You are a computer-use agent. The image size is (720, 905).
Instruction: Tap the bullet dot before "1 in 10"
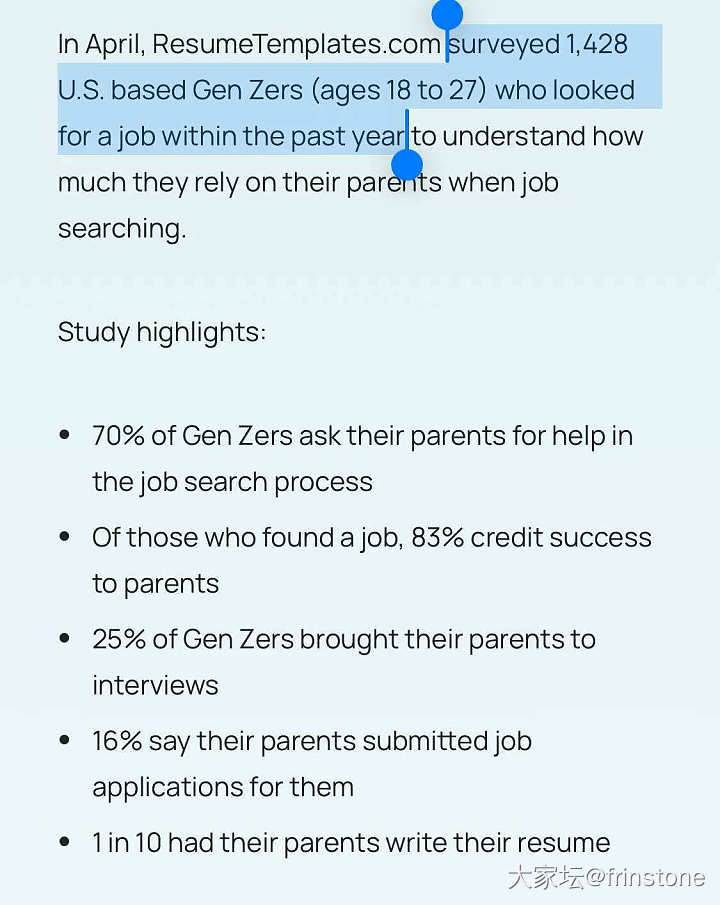click(x=65, y=842)
